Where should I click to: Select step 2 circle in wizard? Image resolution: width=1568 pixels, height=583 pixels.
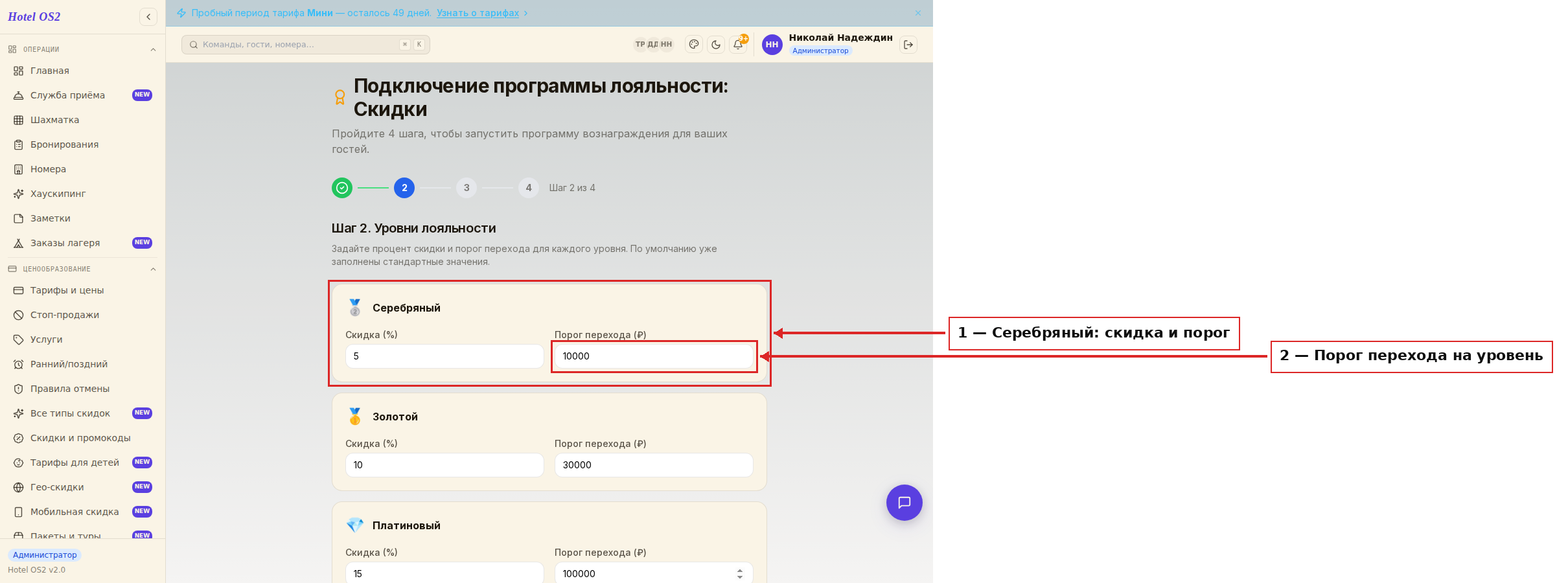[x=404, y=188]
